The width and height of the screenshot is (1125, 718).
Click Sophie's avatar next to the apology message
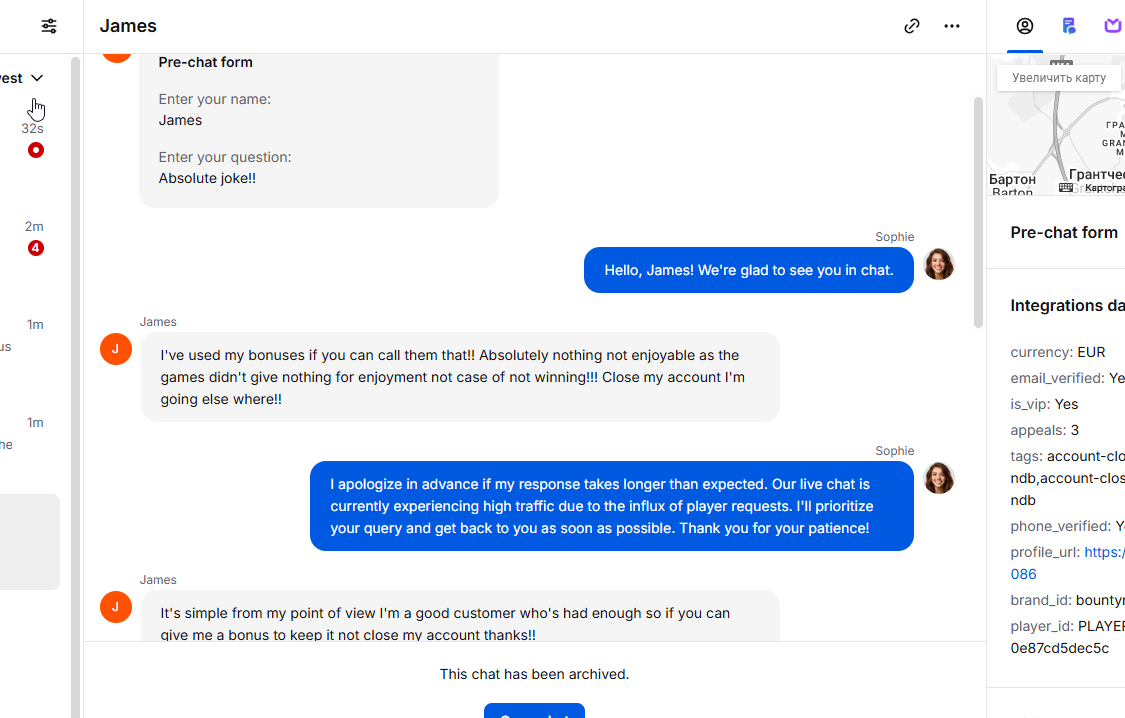pyautogui.click(x=938, y=478)
